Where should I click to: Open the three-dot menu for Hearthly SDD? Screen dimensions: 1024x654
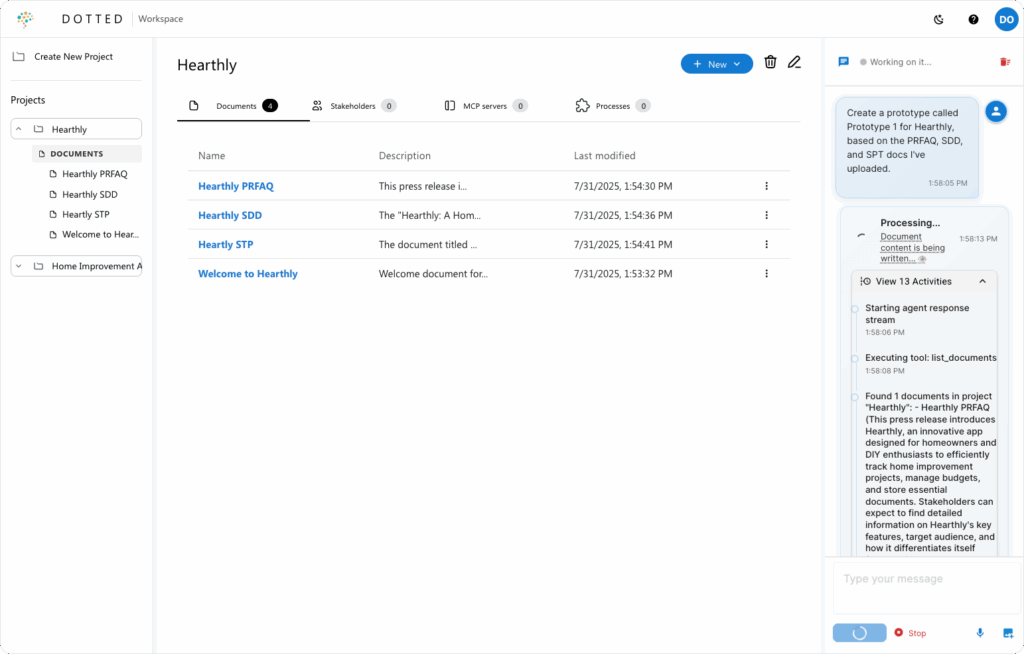[x=766, y=215]
